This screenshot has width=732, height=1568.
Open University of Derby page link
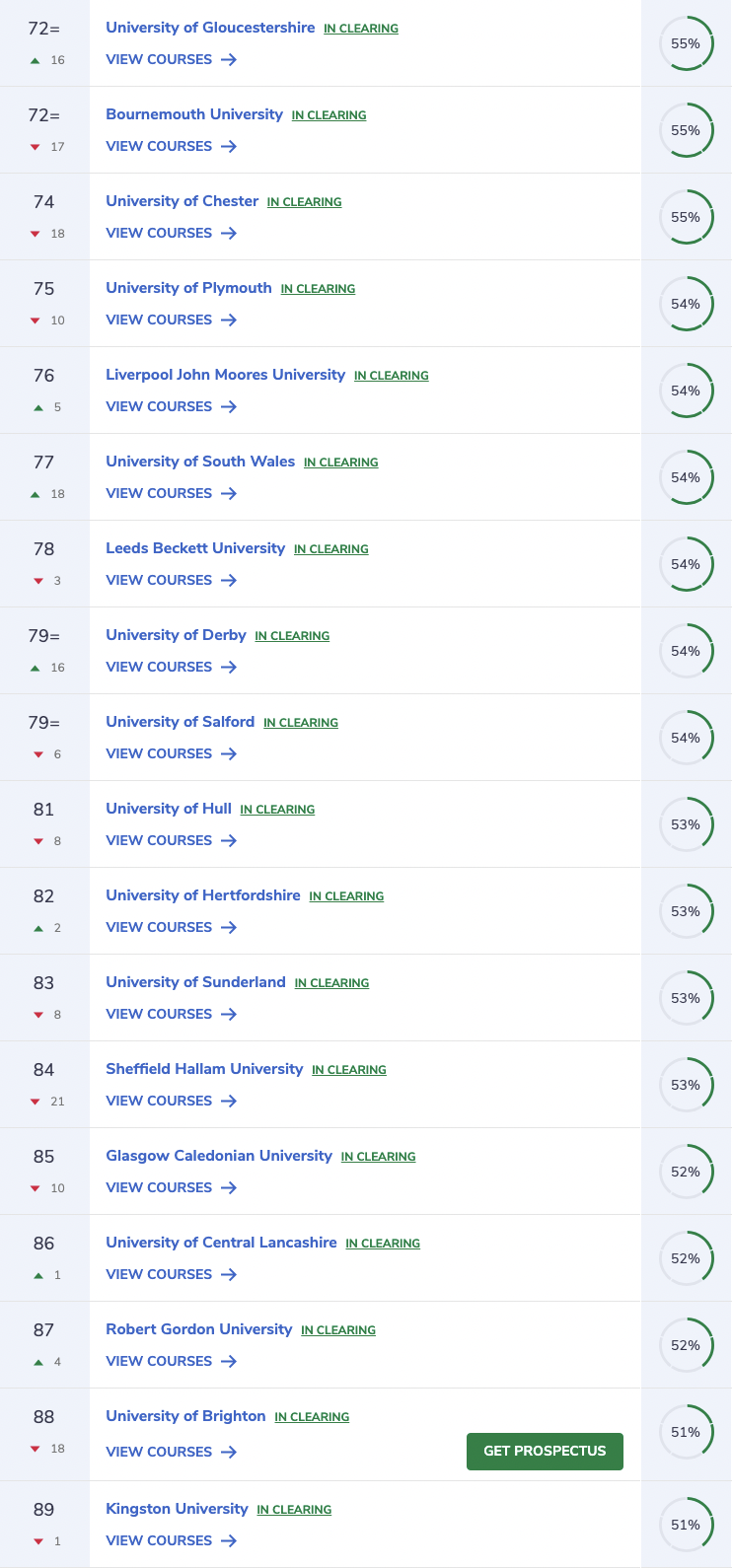click(176, 635)
